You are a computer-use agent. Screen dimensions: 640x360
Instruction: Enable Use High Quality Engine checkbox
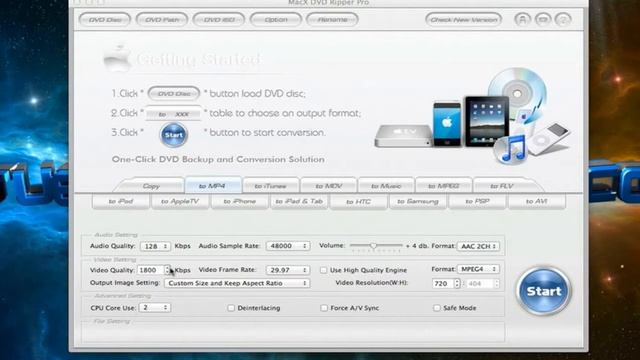[324, 270]
